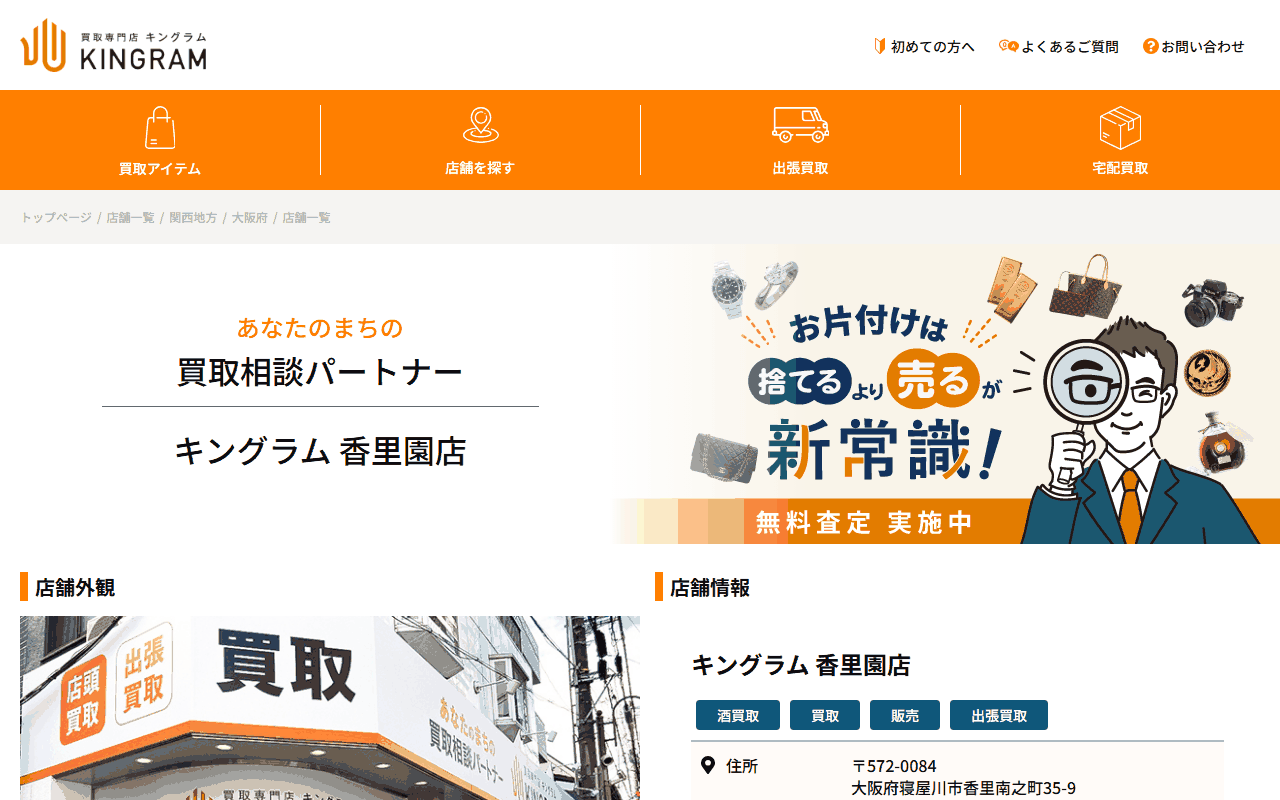
Task: Click the 出張買取 tag in the store info
Action: coord(999,716)
